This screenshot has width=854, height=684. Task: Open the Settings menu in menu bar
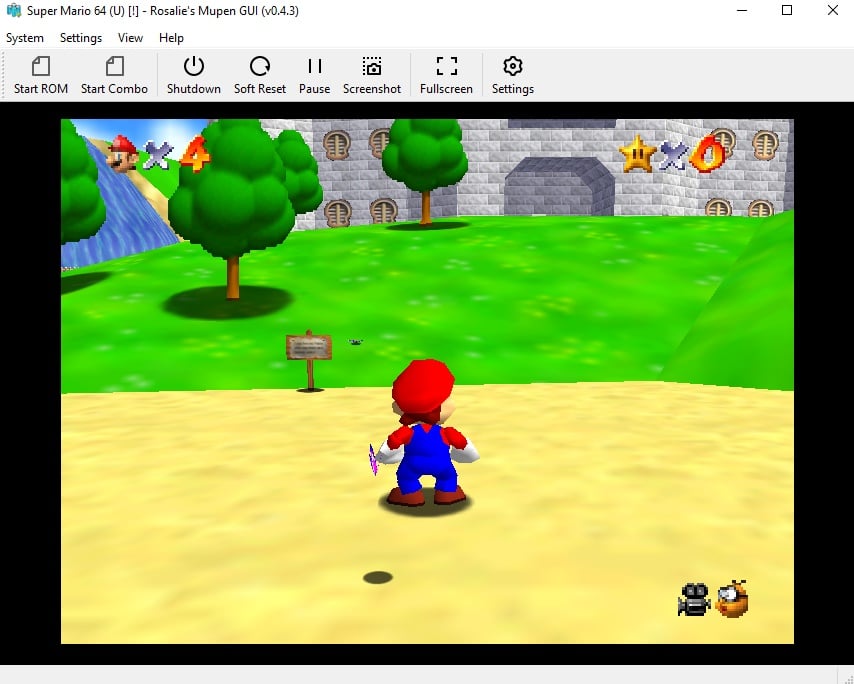[x=81, y=38]
